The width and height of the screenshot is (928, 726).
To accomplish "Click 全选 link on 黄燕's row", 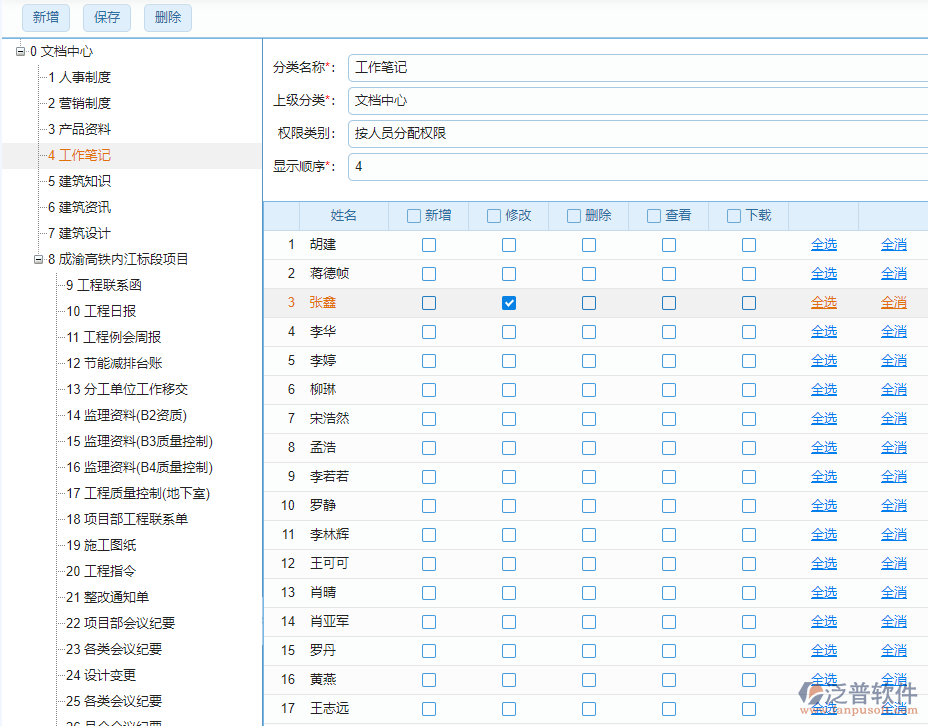I will click(823, 678).
